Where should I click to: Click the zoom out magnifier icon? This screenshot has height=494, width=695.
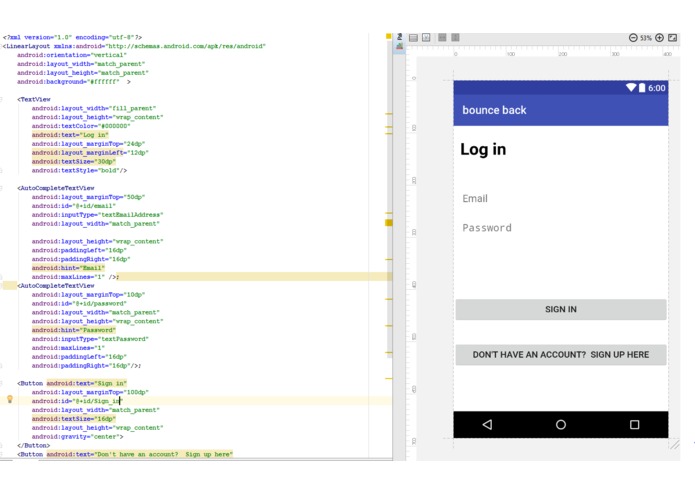tap(633, 38)
